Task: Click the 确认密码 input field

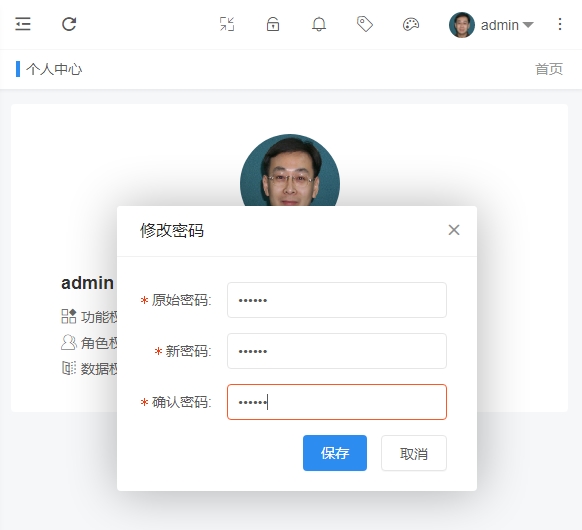Action: coord(337,402)
